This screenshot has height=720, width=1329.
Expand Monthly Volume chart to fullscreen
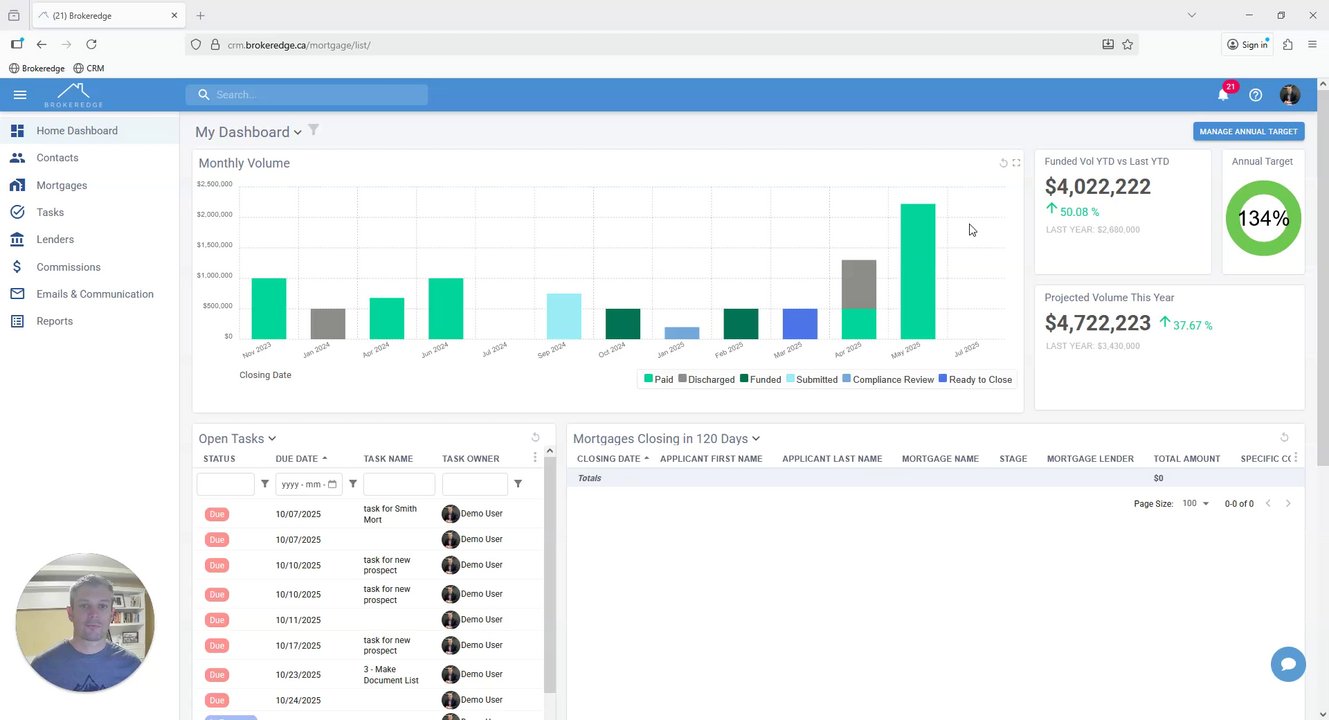tap(1016, 163)
